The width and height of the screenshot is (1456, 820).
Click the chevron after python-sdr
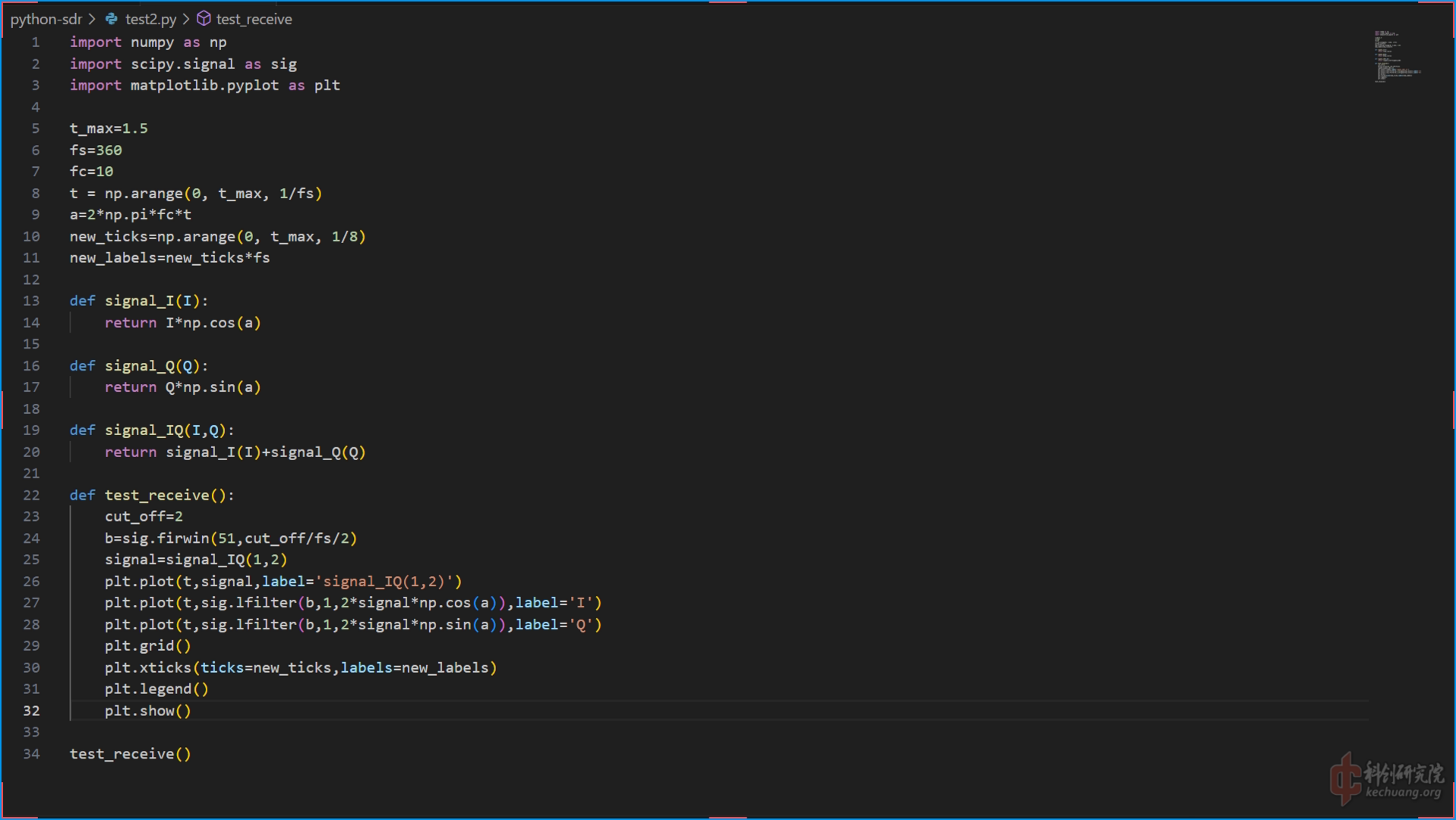(x=92, y=19)
